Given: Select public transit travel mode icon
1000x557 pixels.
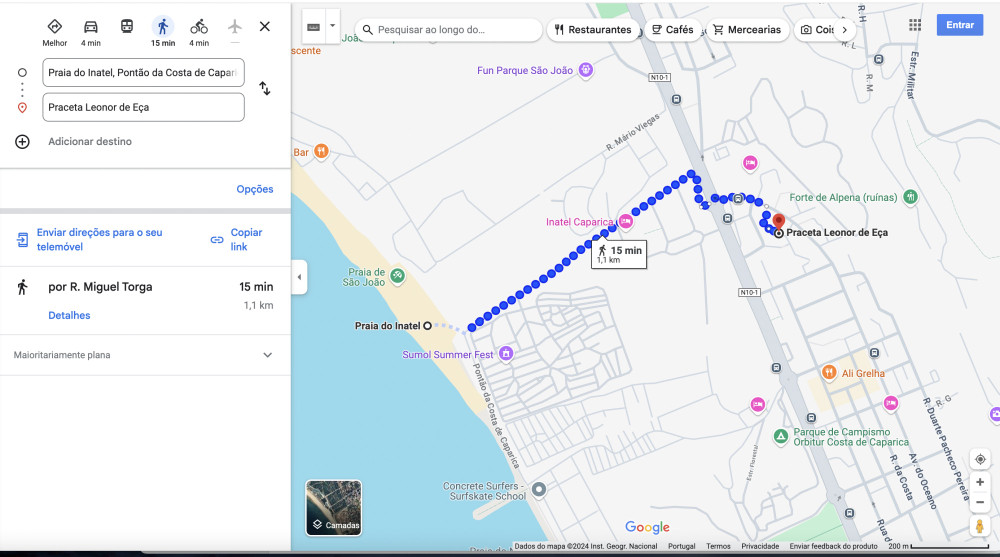Looking at the screenshot, I should click(127, 27).
